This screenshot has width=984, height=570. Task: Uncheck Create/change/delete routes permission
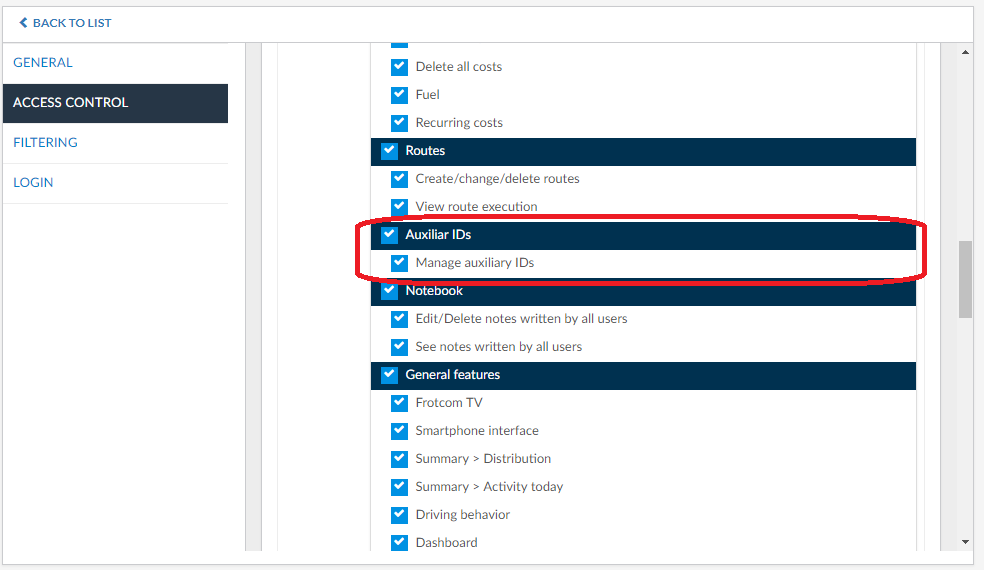point(399,179)
